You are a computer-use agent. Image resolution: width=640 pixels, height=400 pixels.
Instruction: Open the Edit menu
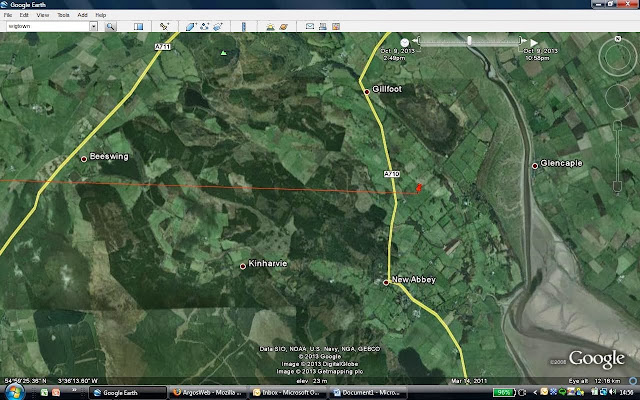tap(24, 15)
